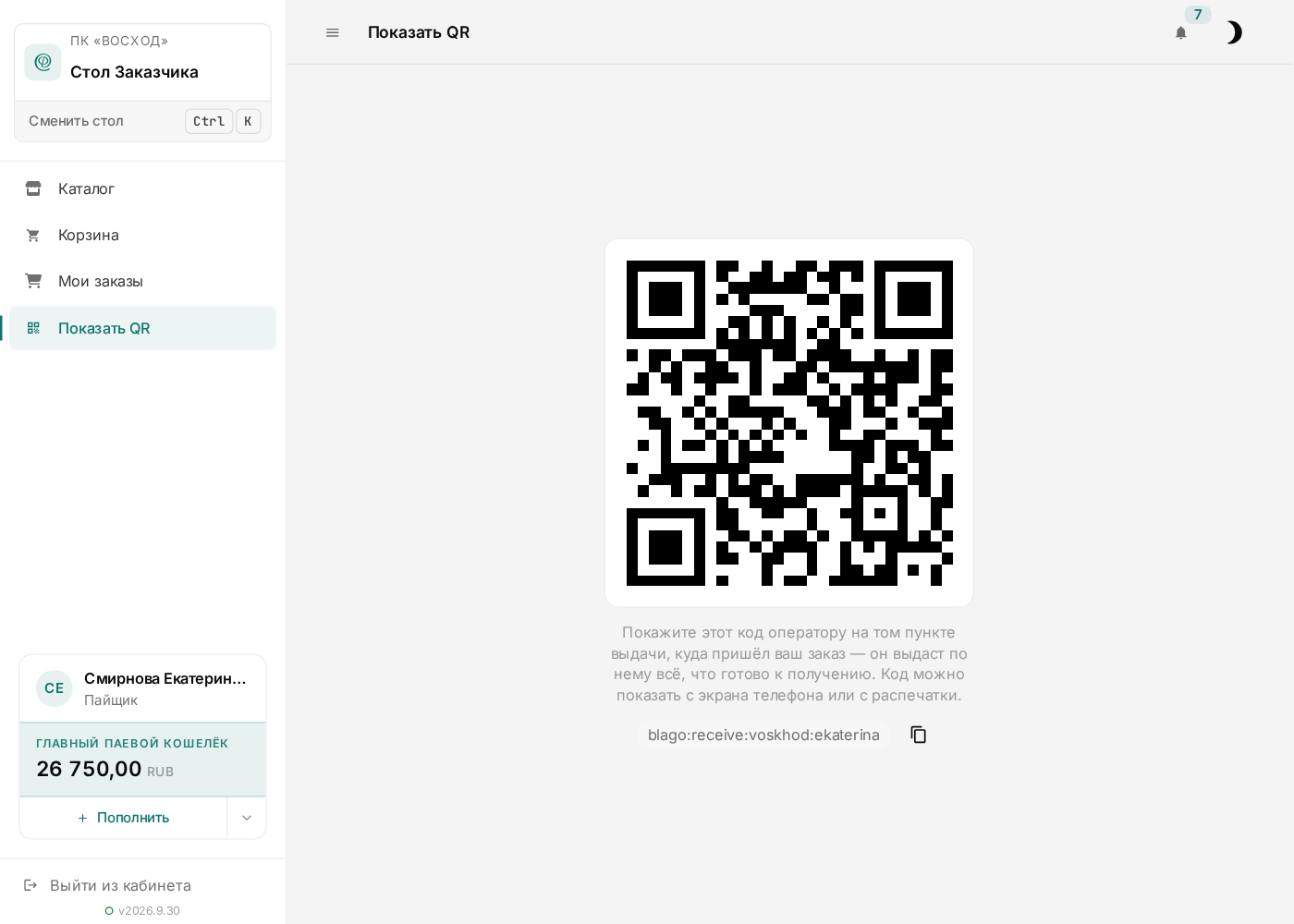
Task: Open Смирнова Екатерина profile name
Action: click(165, 678)
